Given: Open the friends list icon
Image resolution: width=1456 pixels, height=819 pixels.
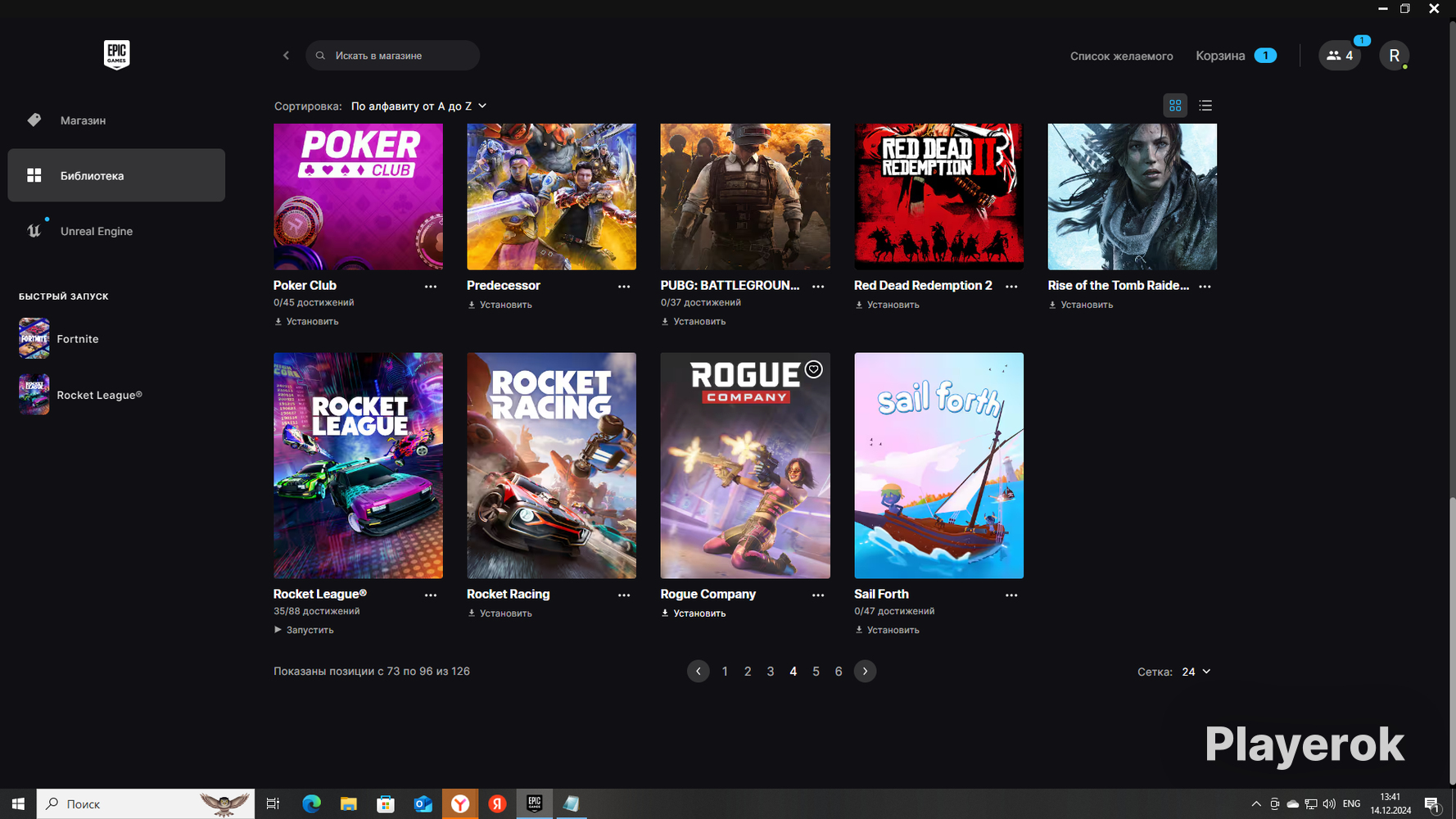Looking at the screenshot, I should click(x=1340, y=56).
